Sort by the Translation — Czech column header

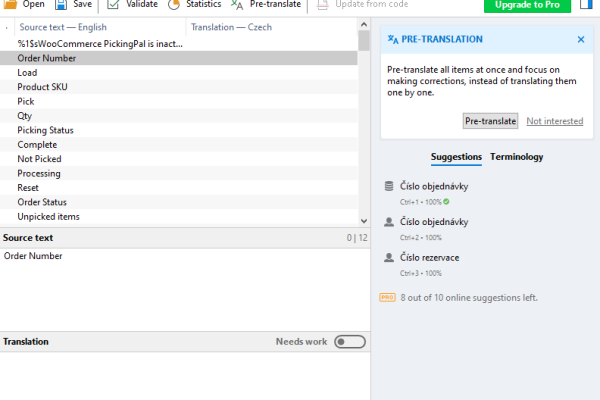tap(232, 27)
